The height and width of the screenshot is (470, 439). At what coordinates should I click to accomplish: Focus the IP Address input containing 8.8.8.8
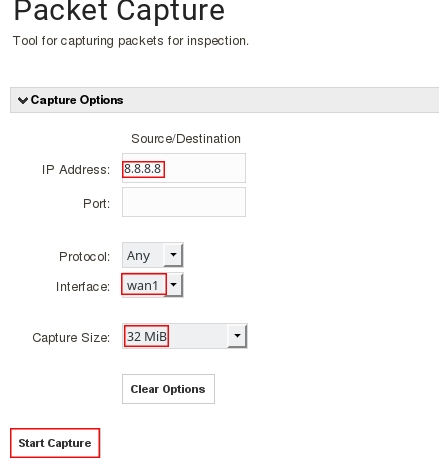184,168
